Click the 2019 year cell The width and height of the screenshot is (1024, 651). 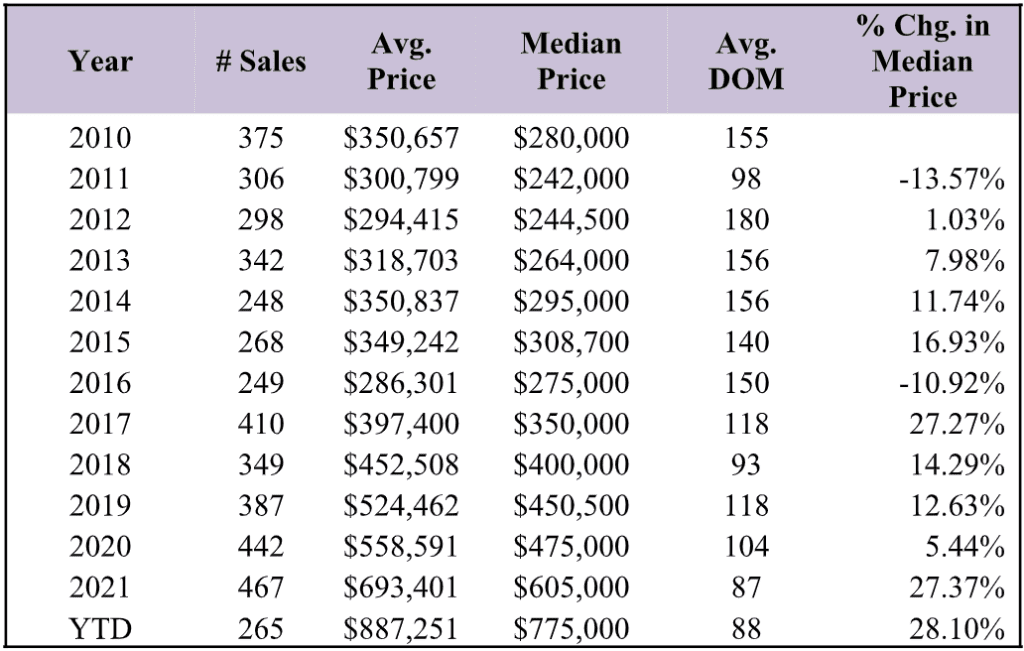(100, 506)
